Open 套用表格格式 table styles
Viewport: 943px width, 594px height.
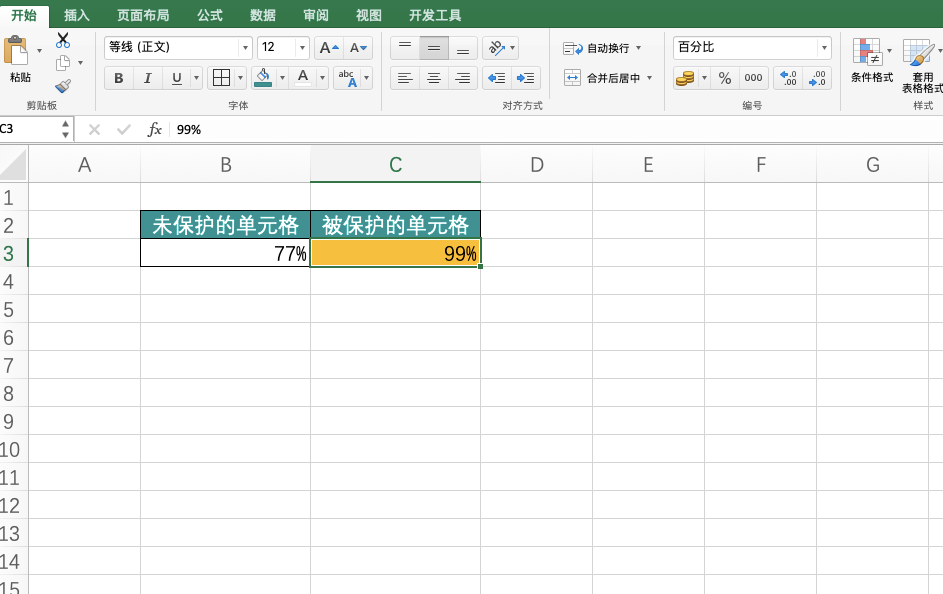point(923,65)
